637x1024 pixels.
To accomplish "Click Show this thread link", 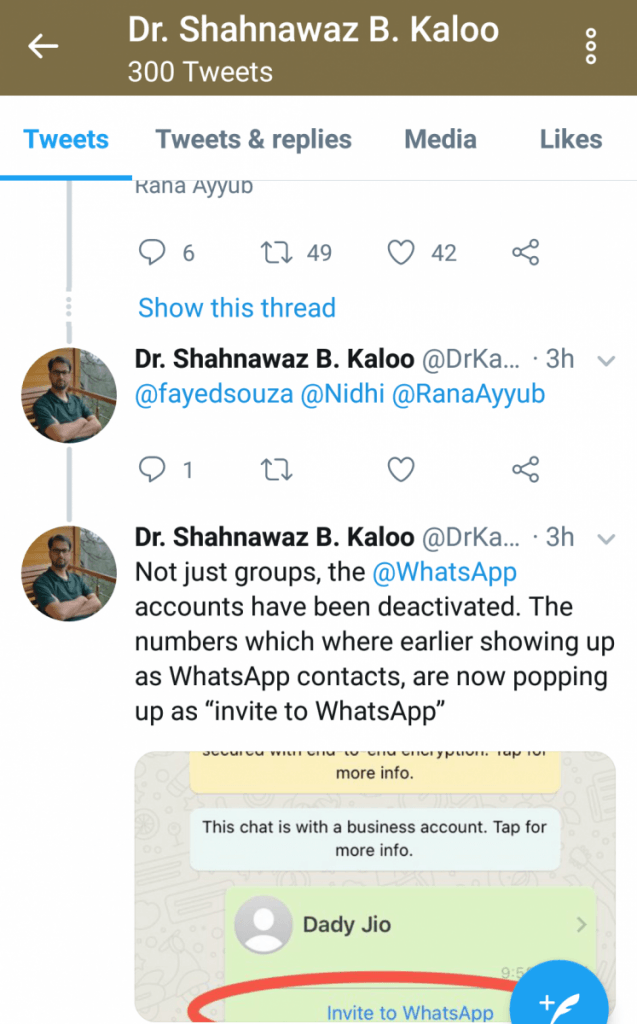I will (x=236, y=308).
